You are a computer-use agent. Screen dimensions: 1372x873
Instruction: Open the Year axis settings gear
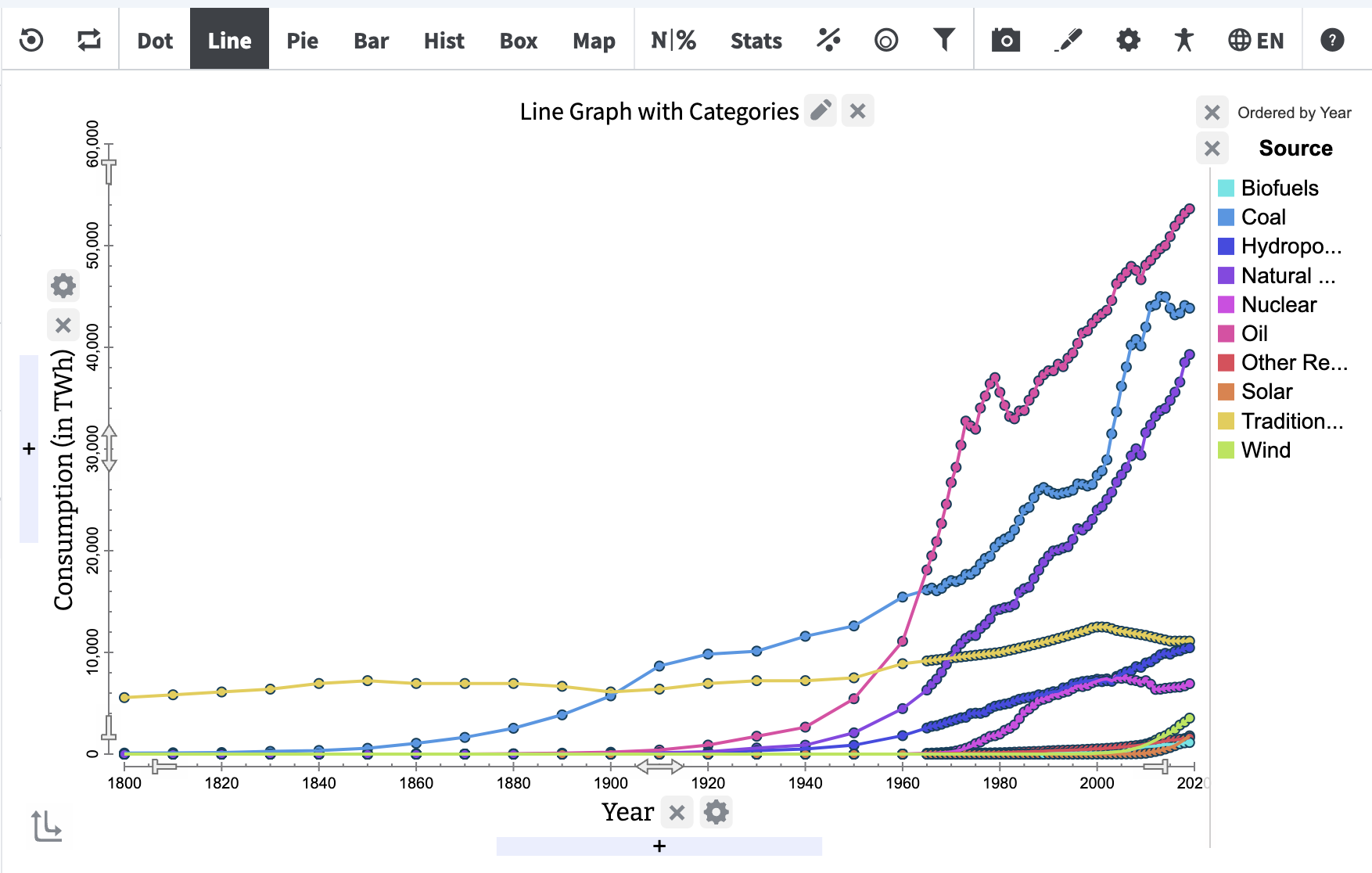[x=717, y=812]
